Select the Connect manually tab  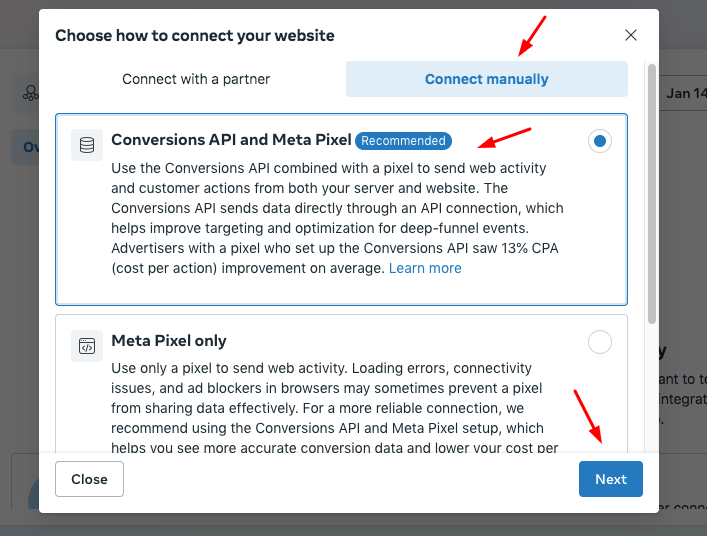pos(487,79)
